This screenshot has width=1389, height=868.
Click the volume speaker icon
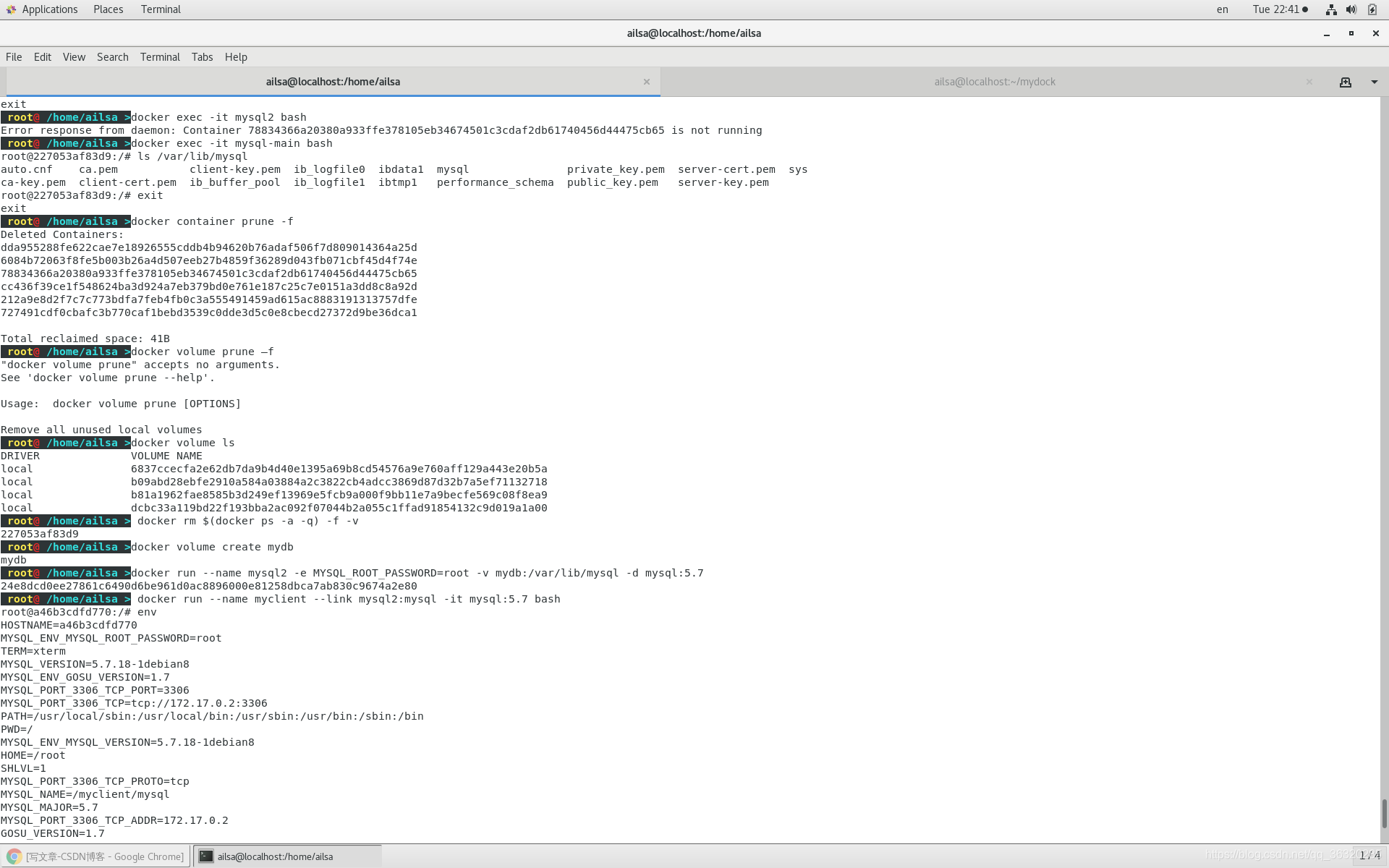pyautogui.click(x=1351, y=9)
